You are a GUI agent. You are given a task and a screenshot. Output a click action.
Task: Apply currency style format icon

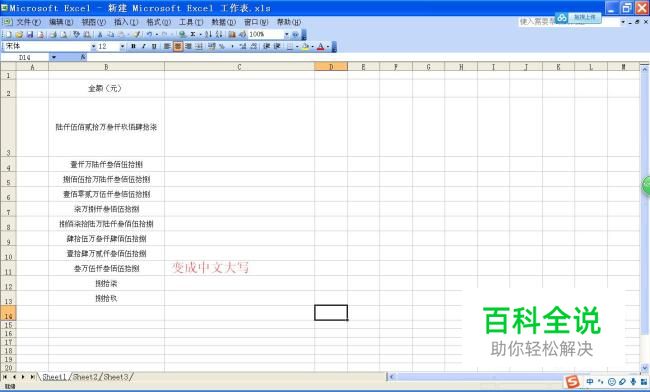pyautogui.click(x=212, y=46)
